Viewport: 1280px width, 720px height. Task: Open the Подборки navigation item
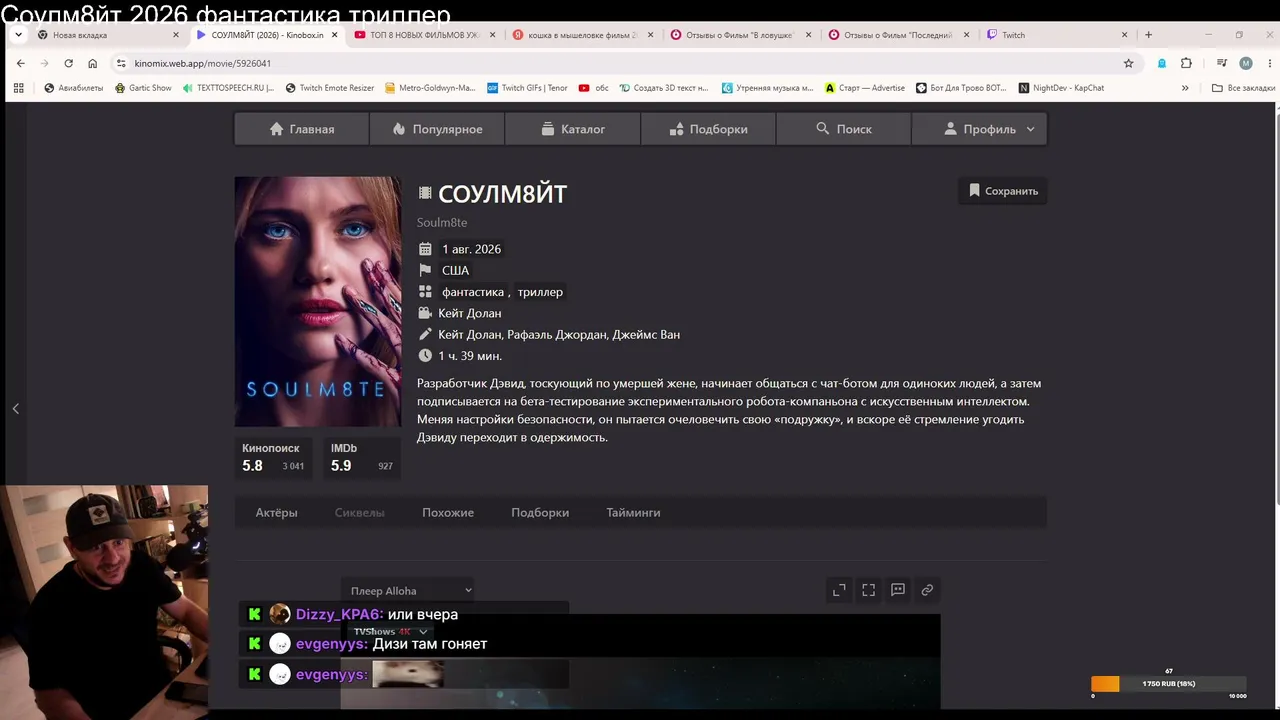[708, 129]
